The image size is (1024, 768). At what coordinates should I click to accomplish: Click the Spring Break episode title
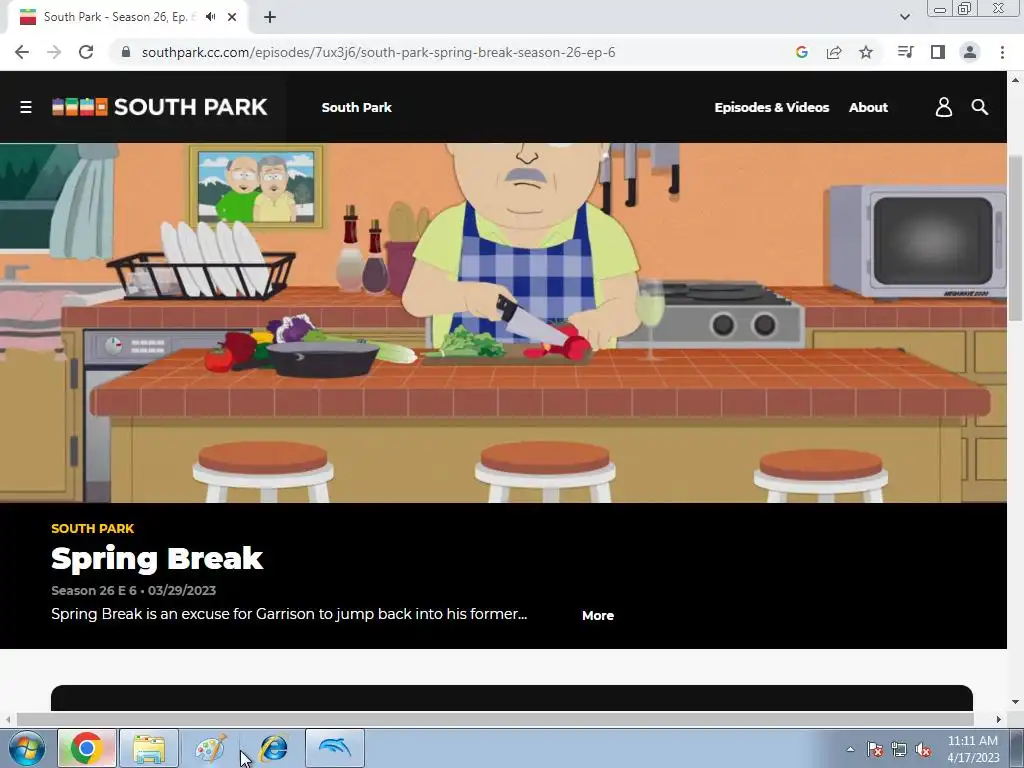[x=157, y=559]
